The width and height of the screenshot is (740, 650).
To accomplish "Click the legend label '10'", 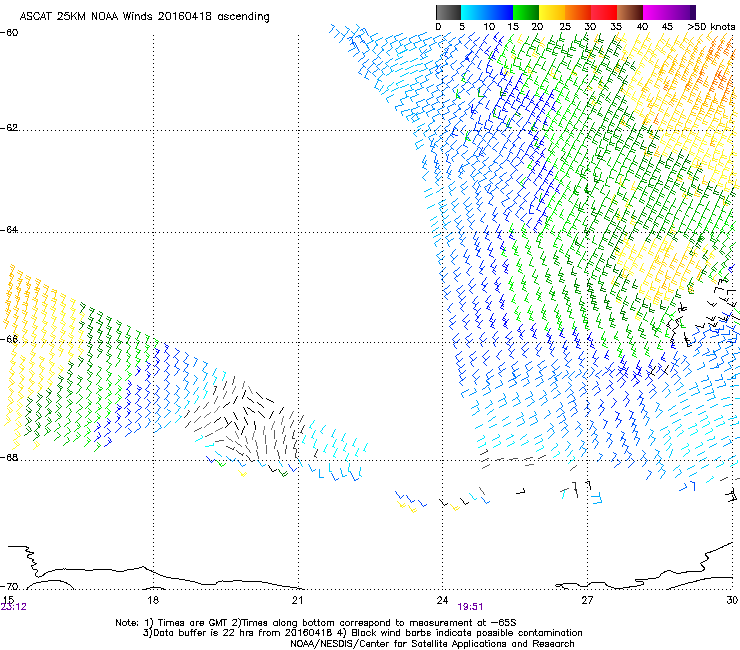I will pyautogui.click(x=489, y=27).
